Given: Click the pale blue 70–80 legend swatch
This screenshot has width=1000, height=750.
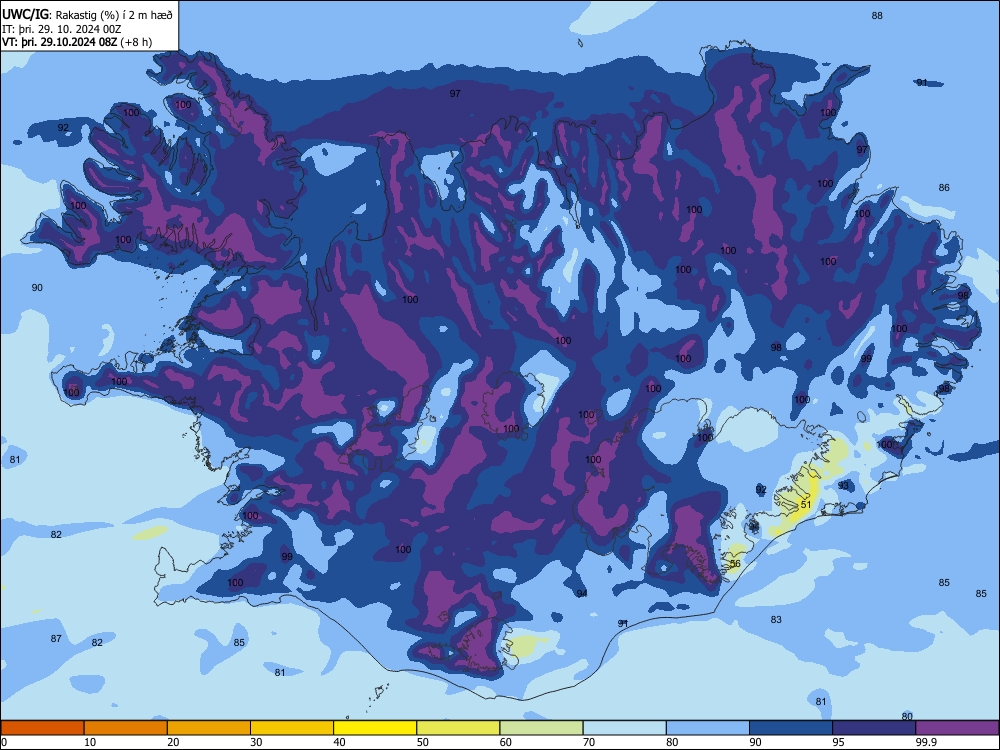Looking at the screenshot, I should (x=624, y=728).
